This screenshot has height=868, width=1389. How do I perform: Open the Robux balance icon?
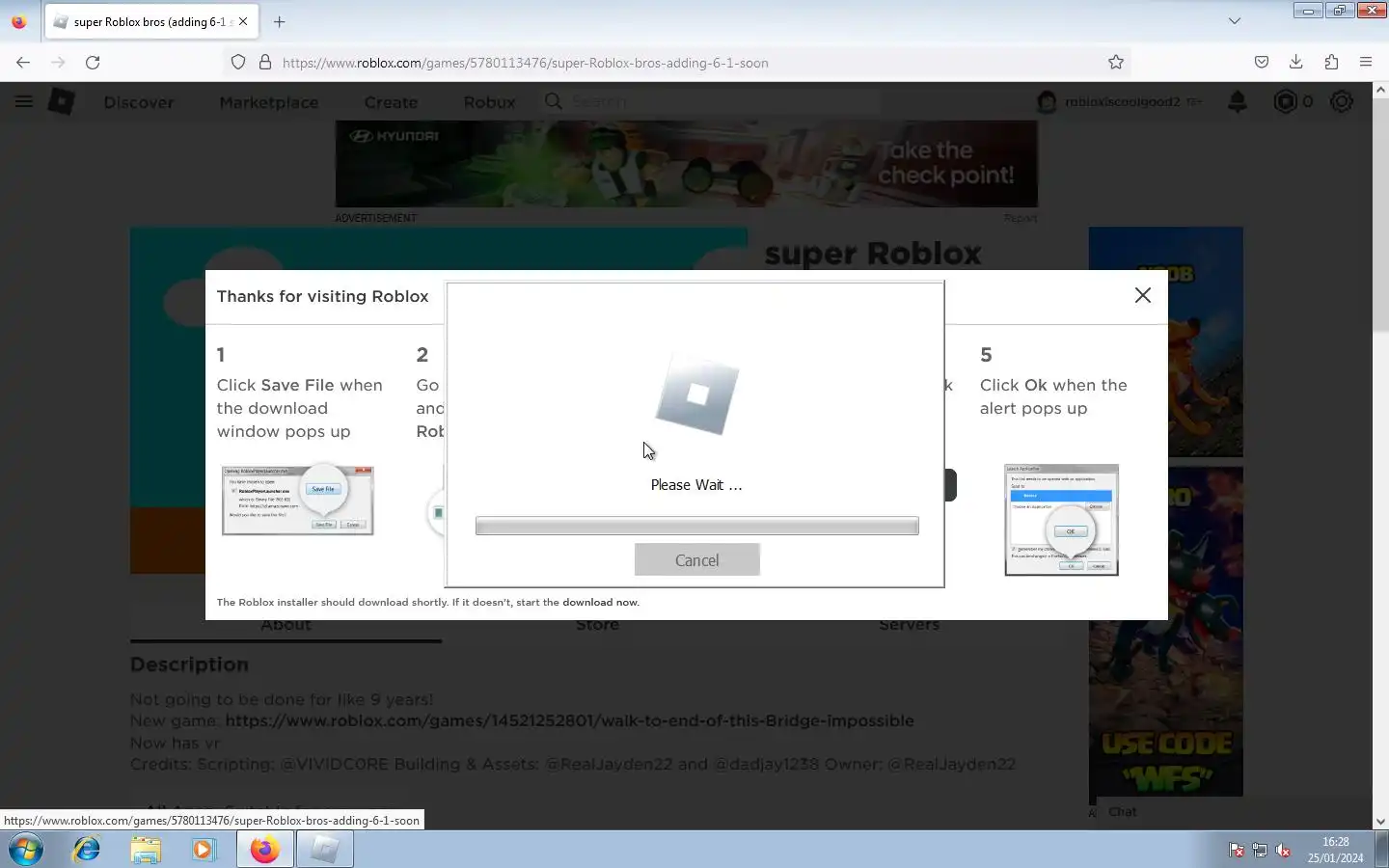[x=1285, y=101]
